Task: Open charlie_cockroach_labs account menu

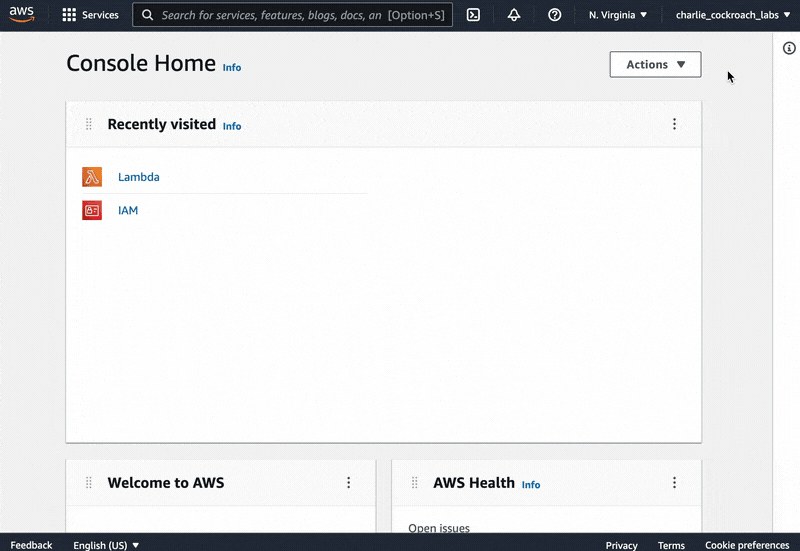Action: (x=733, y=15)
